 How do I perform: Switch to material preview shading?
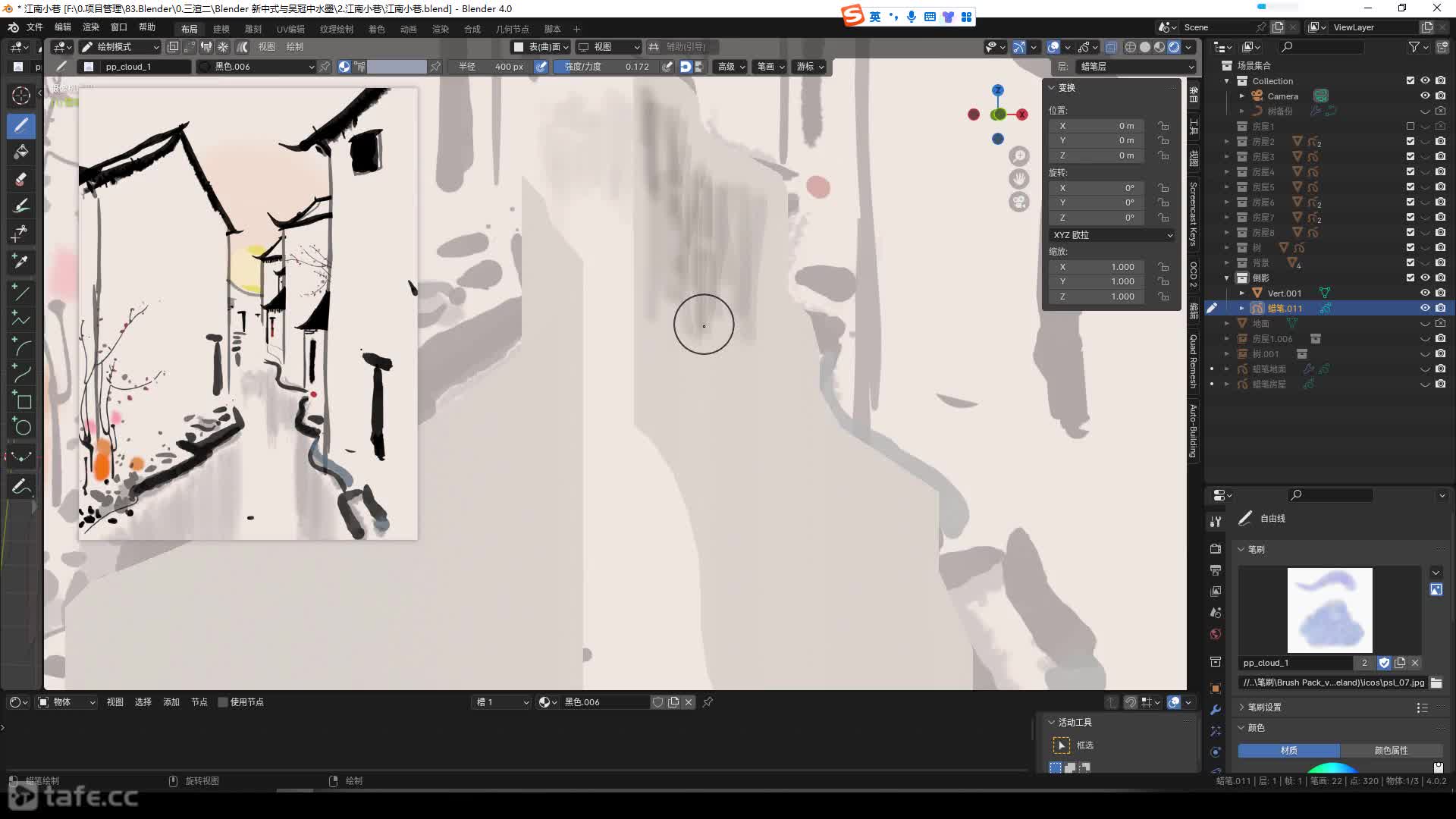click(x=1159, y=47)
